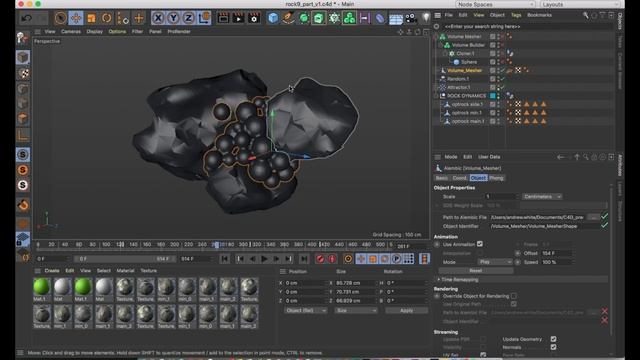Open Material Manager Texture menu
The height and width of the screenshot is (360, 640).
(x=149, y=271)
